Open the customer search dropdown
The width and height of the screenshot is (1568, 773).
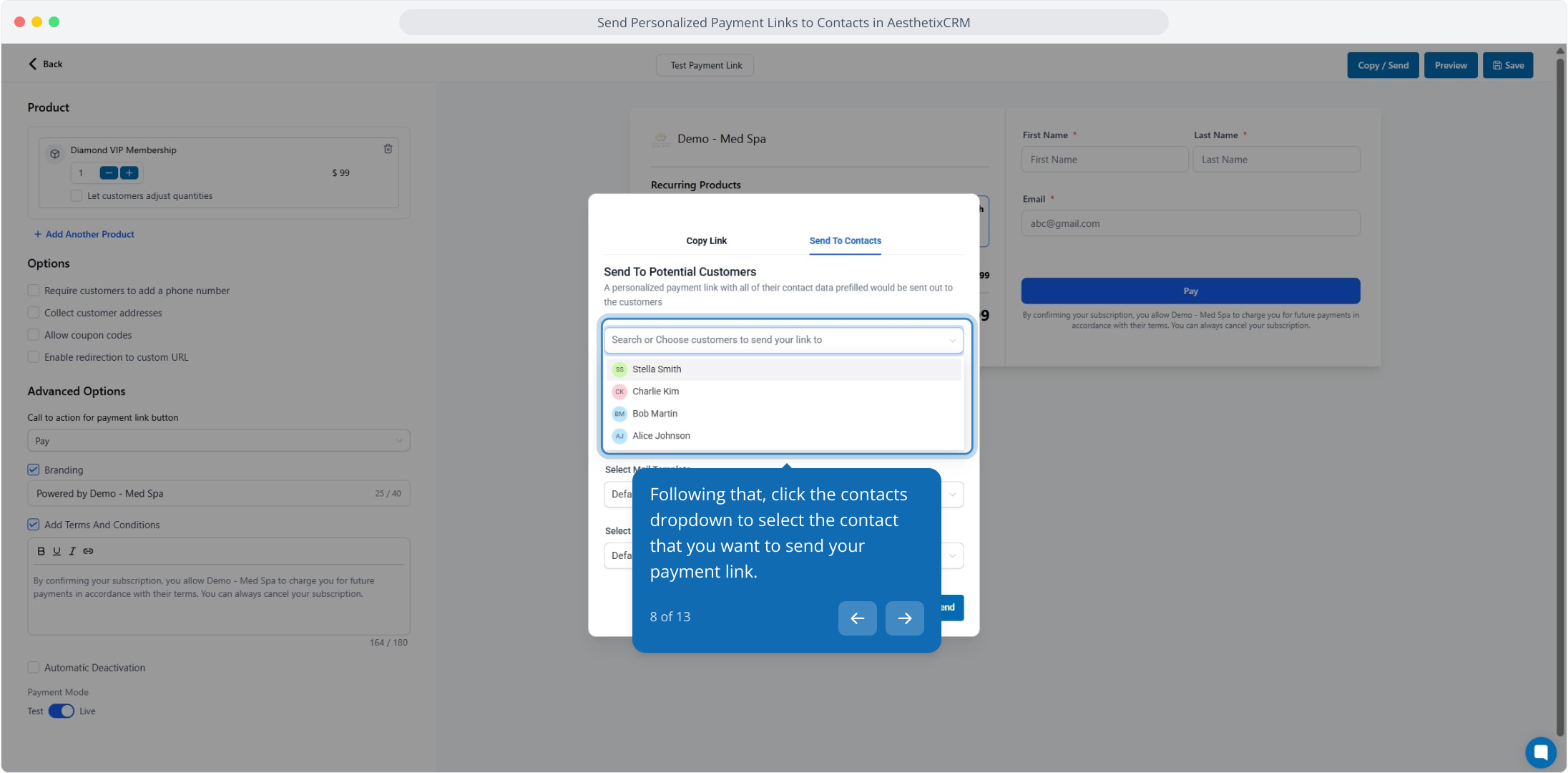click(x=783, y=340)
